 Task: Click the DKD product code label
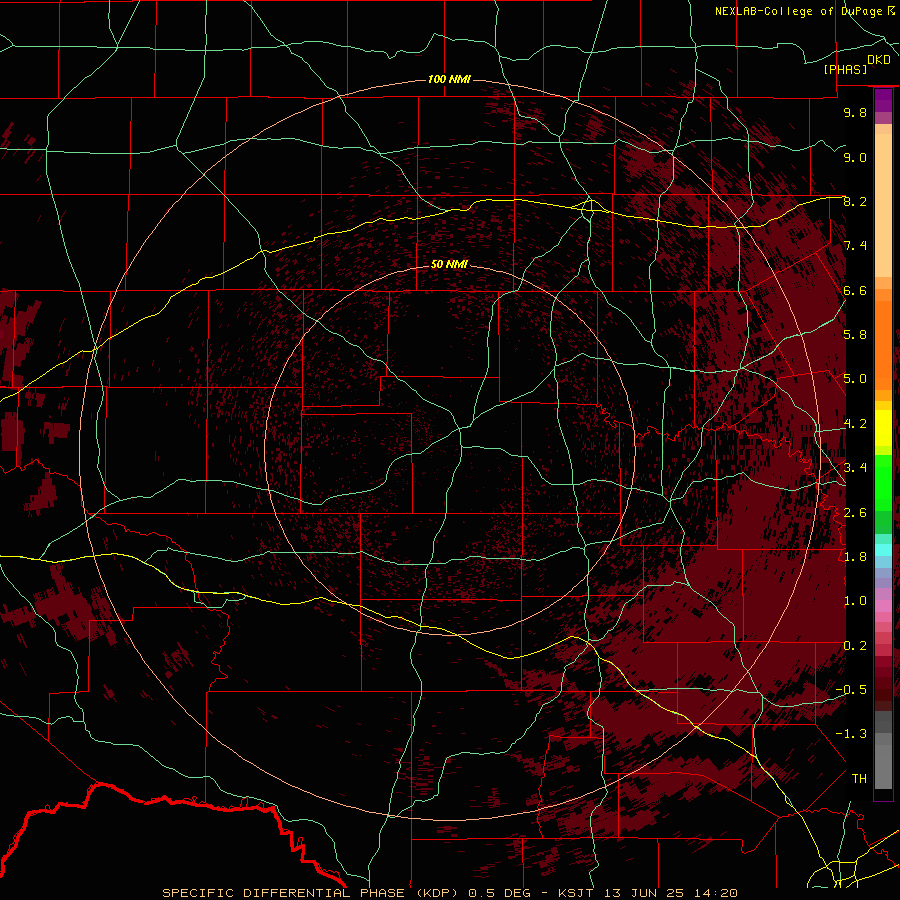click(x=878, y=59)
